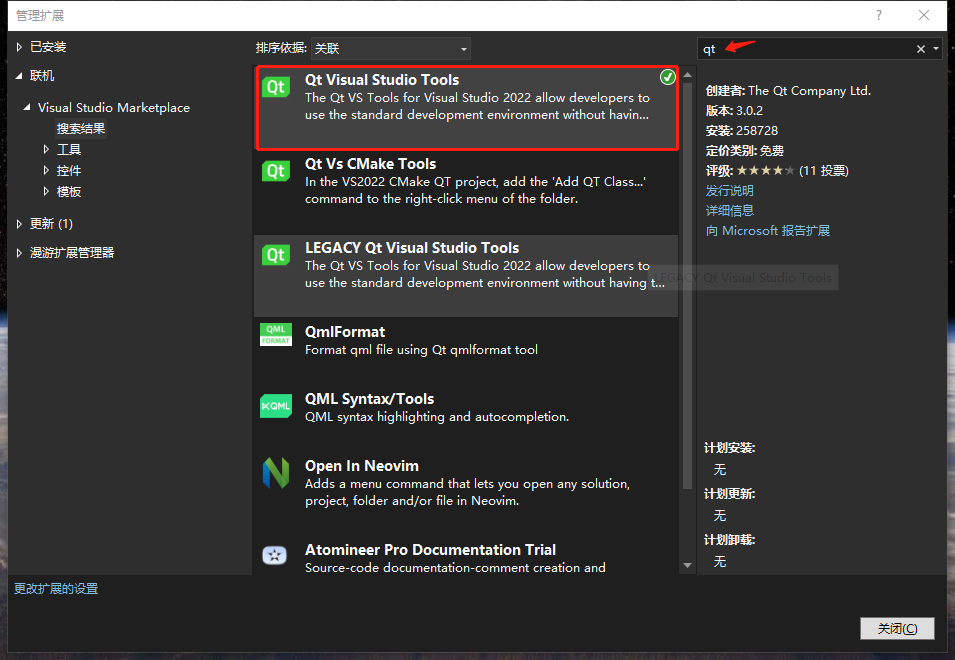Click the QML Syntax/Tools icon
Image resolution: width=955 pixels, height=660 pixels.
276,406
